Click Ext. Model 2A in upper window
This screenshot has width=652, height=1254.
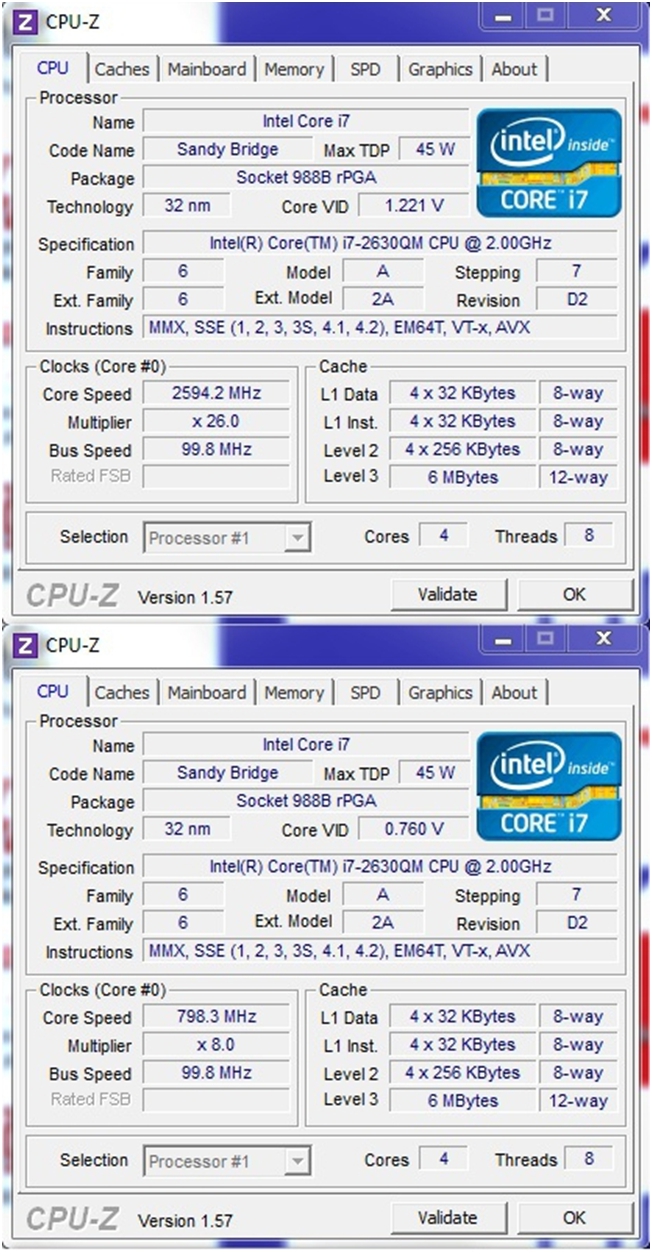pyautogui.click(x=382, y=299)
